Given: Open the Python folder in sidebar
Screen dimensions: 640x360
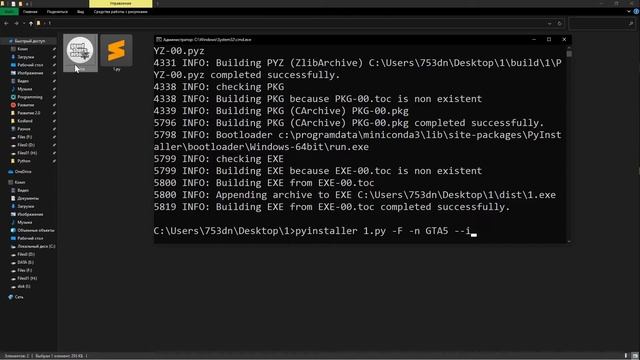Looking at the screenshot, I should coord(24,161).
